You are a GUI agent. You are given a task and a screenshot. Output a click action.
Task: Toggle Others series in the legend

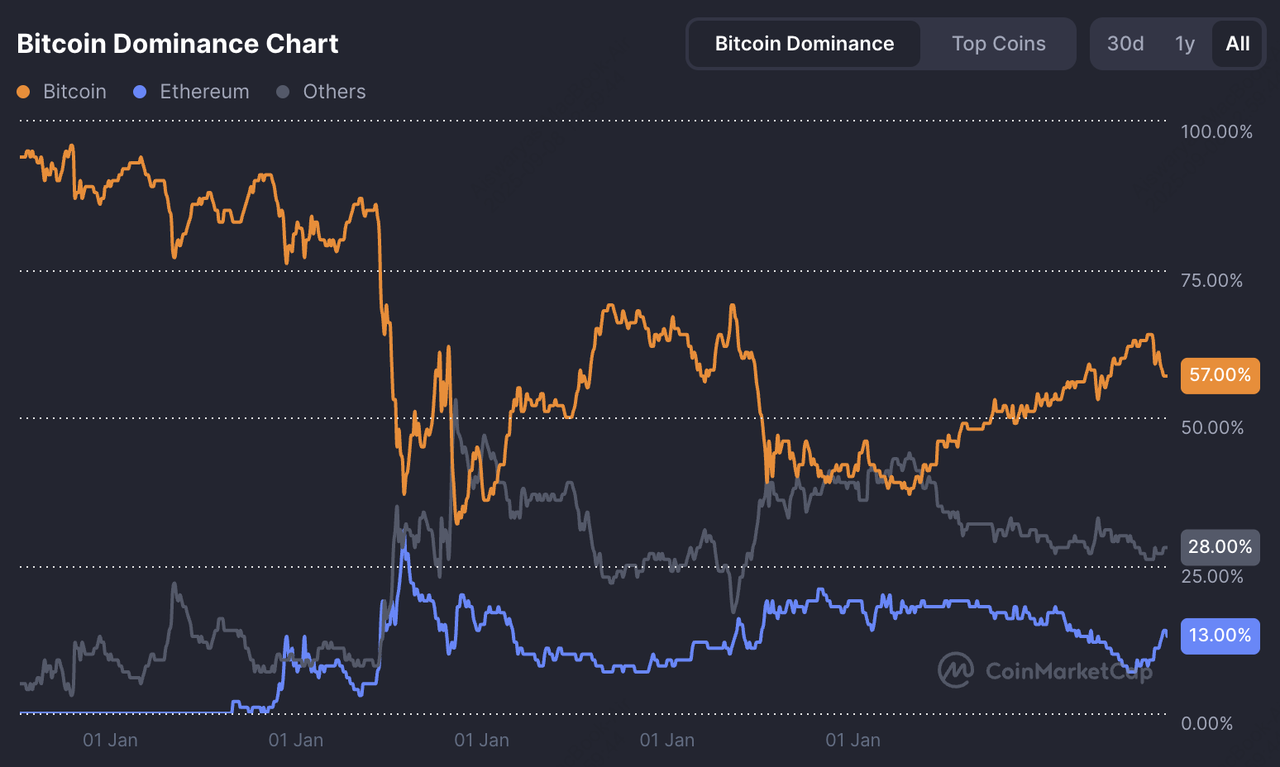321,92
